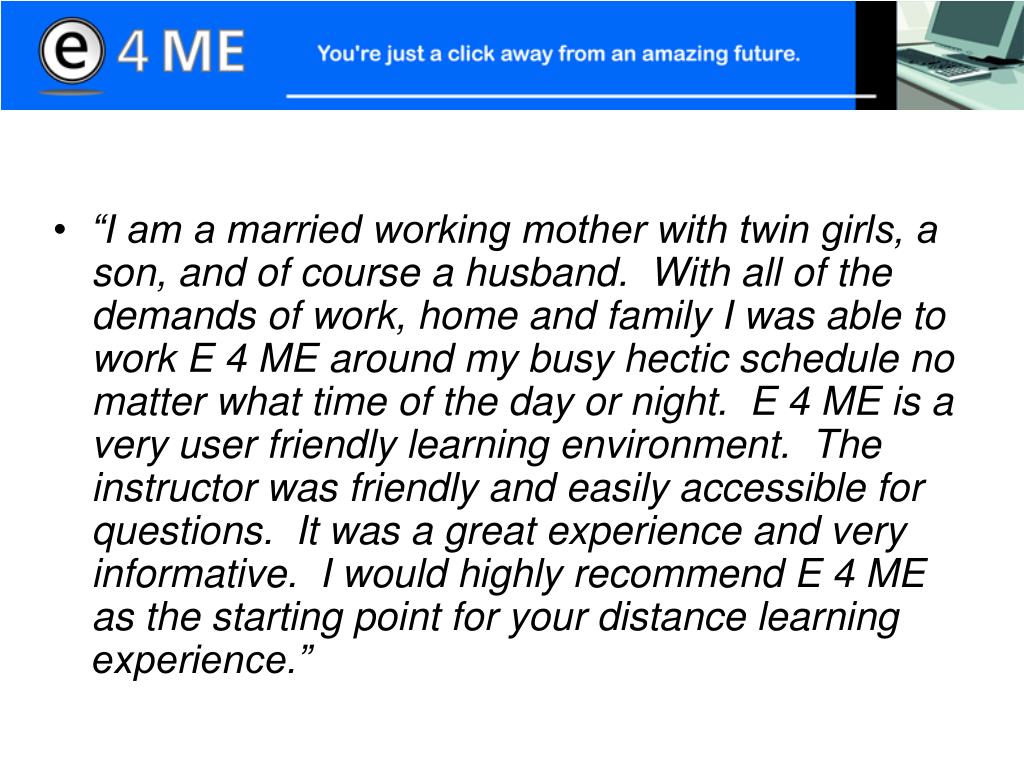Image resolution: width=1024 pixels, height=768 pixels.
Task: Click the black vertical bar in banner
Action: coord(876,55)
